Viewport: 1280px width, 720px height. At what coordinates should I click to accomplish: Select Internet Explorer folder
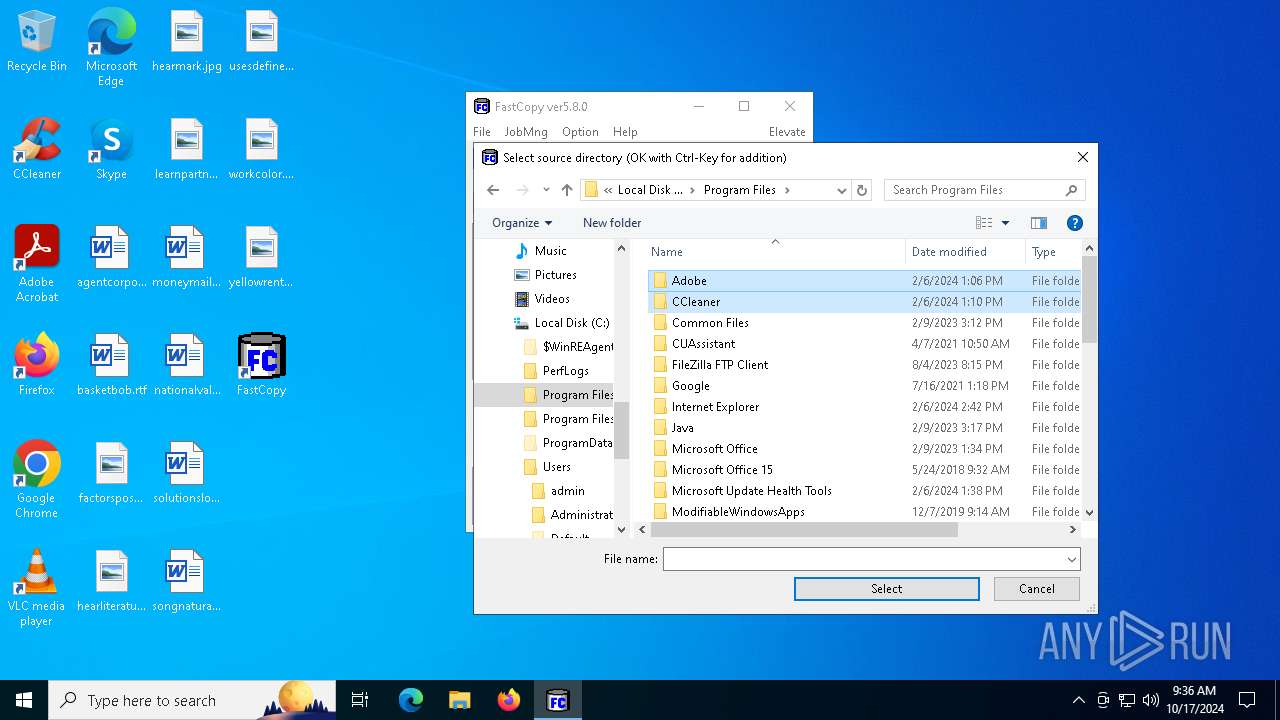(865, 407)
